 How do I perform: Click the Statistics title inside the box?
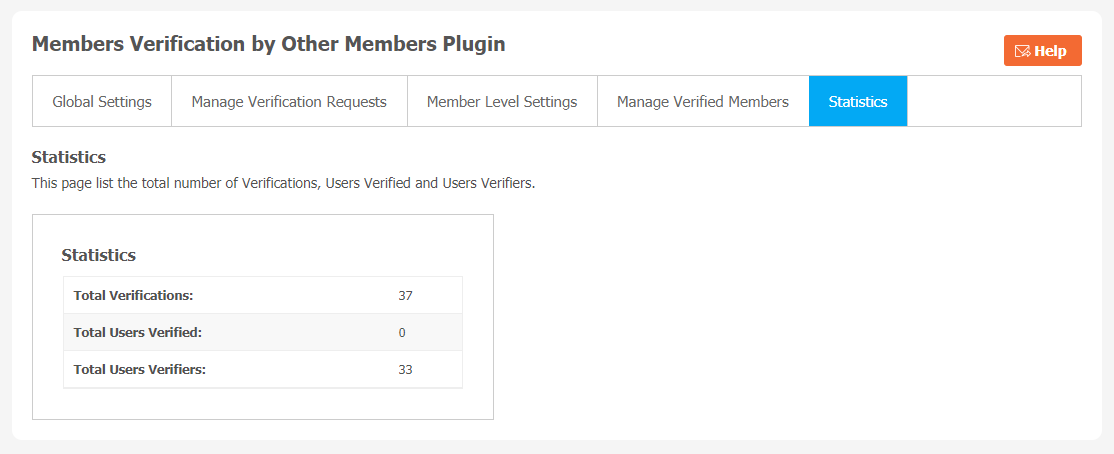click(x=99, y=255)
